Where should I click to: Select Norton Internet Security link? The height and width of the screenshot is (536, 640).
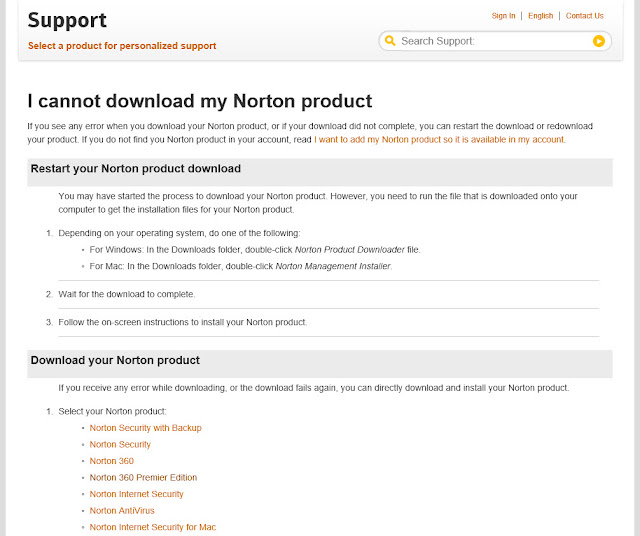coord(136,494)
